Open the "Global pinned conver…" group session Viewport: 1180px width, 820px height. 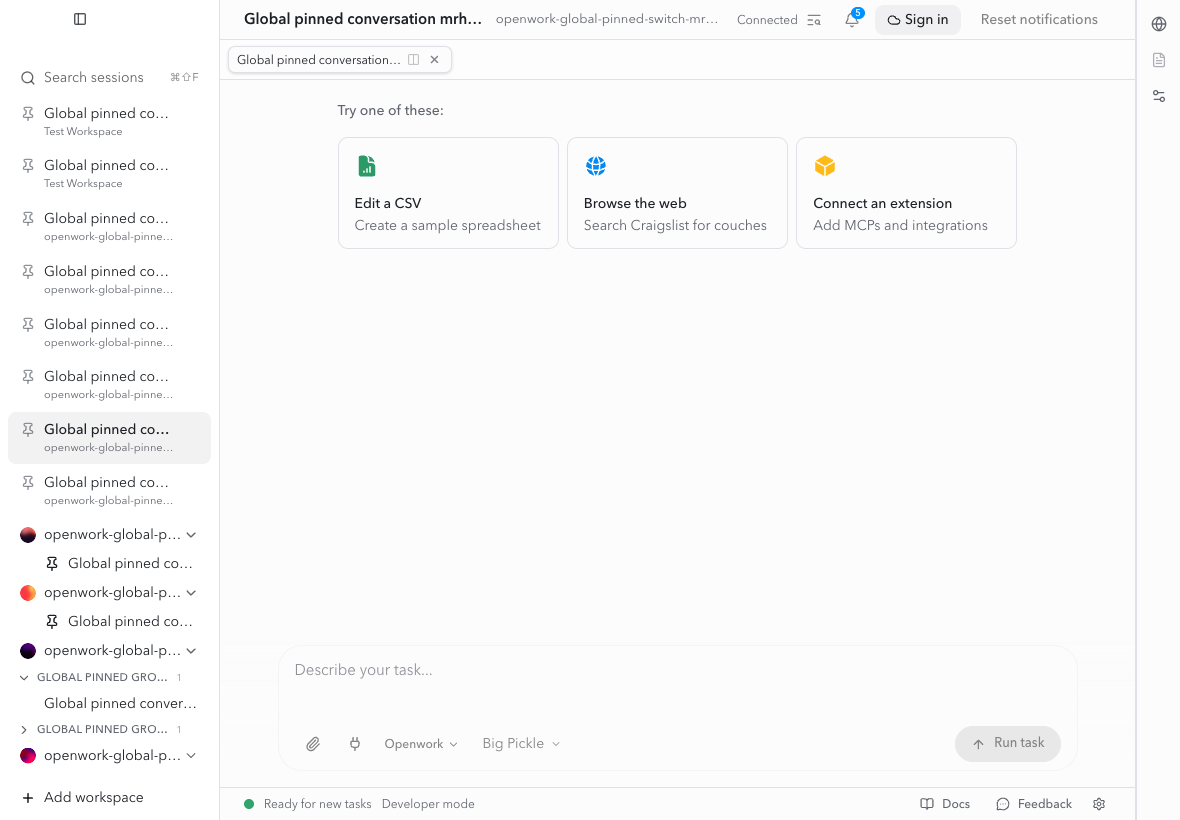pos(120,703)
